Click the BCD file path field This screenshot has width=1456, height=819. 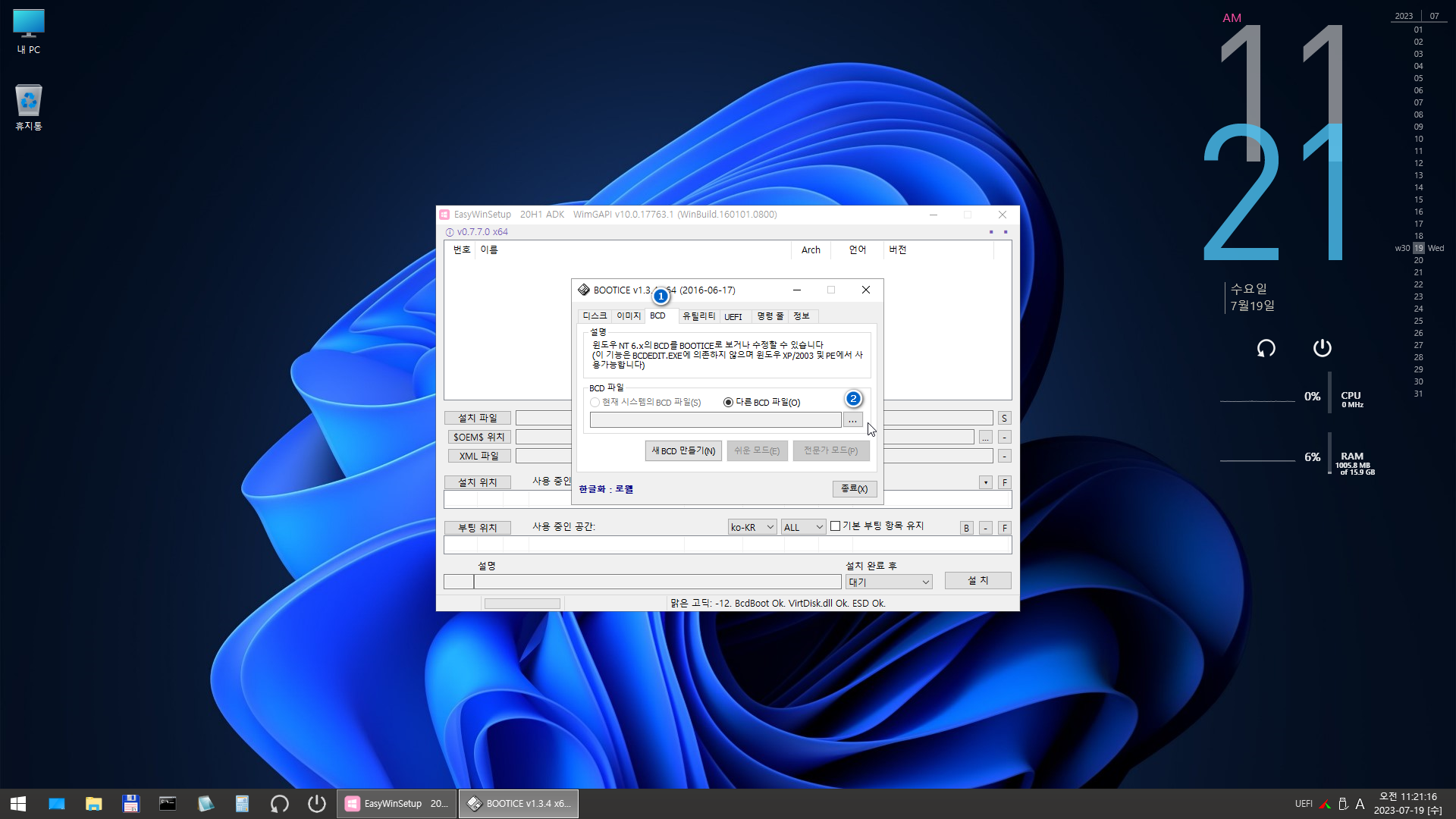coord(715,420)
